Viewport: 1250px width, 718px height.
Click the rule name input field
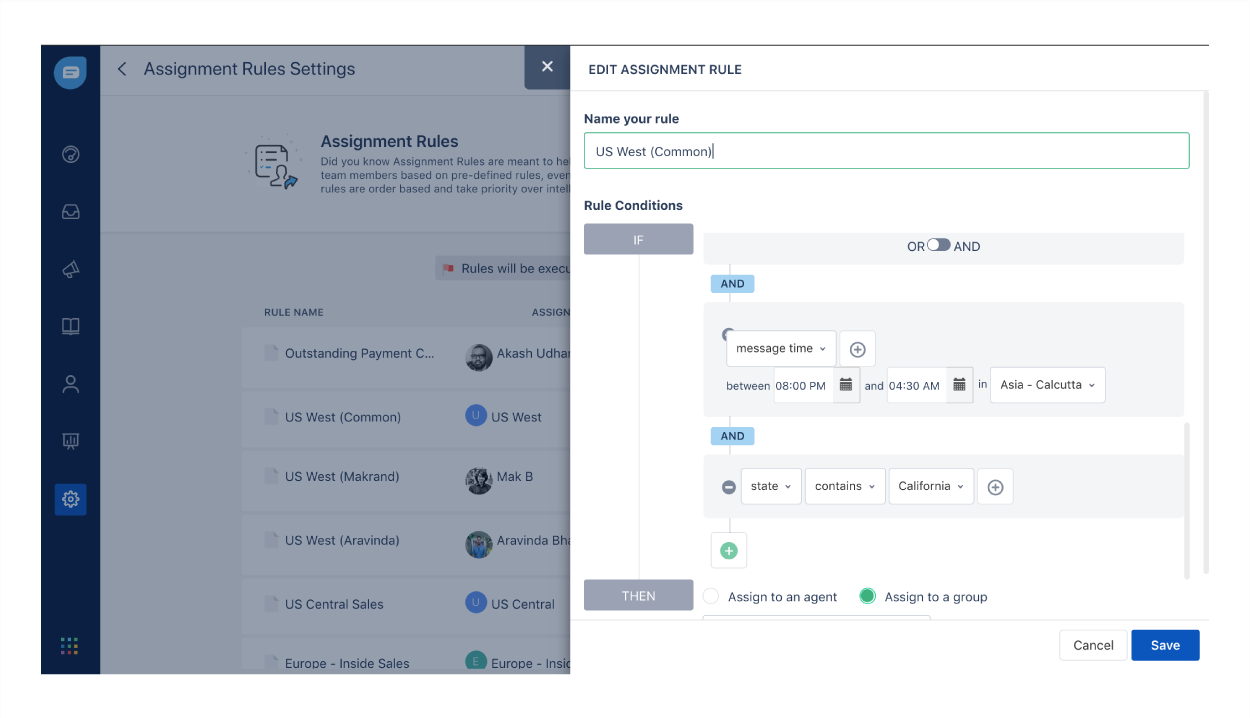point(886,151)
